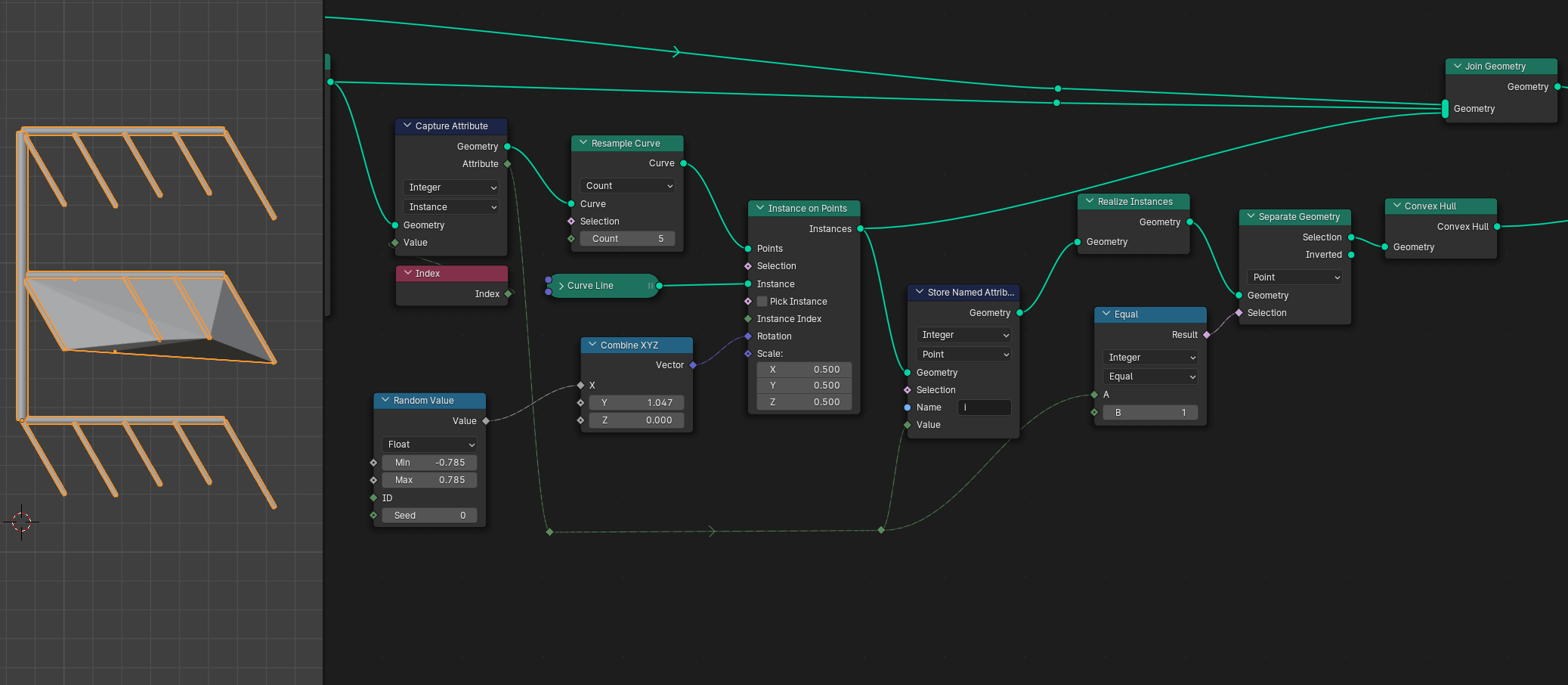This screenshot has height=685, width=1568.
Task: Click Equal node B value field
Action: 1150,413
